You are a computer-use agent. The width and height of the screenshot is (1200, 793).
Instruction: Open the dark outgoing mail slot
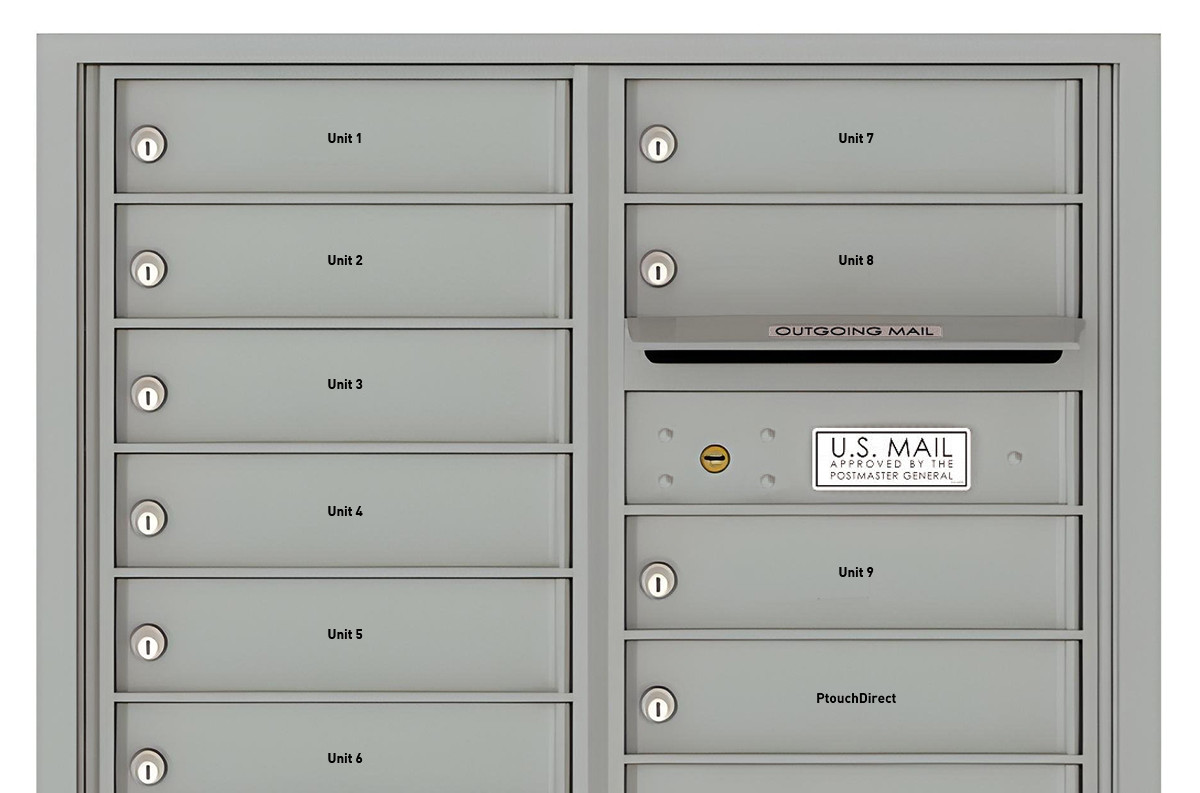853,356
